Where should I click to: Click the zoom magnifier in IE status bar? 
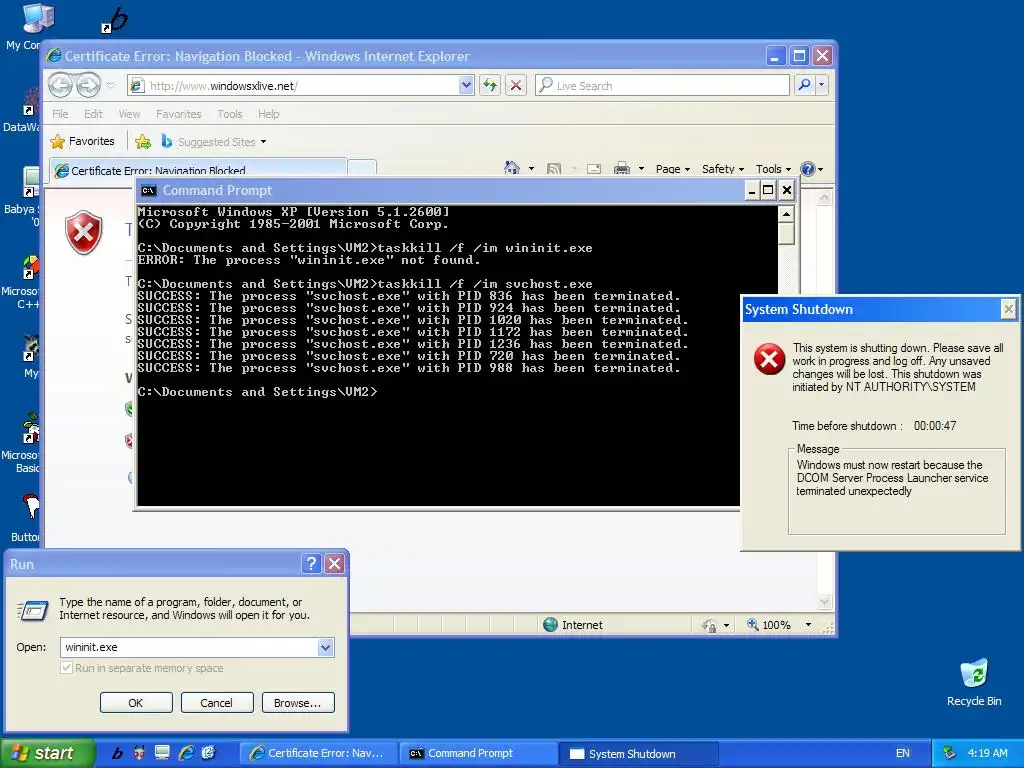point(752,624)
